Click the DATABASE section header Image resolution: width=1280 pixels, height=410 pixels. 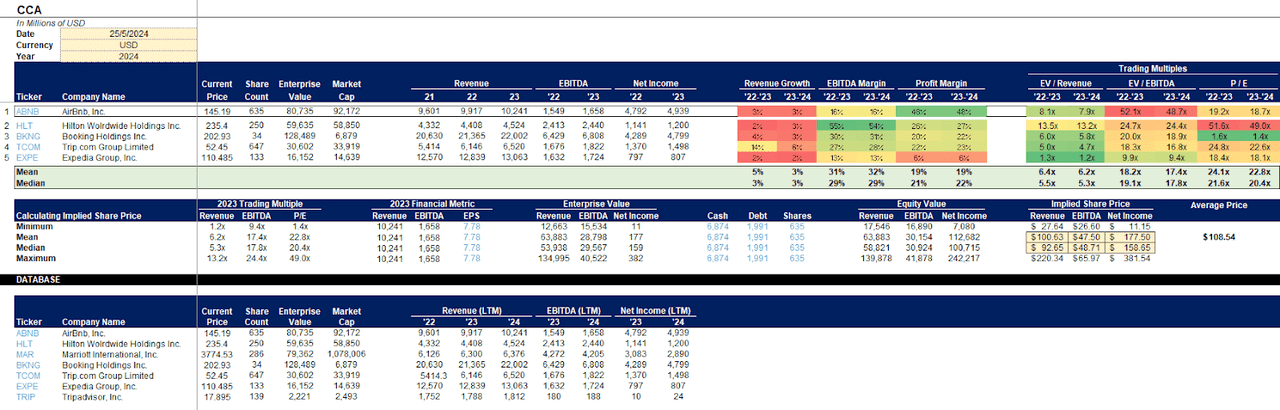click(38, 280)
